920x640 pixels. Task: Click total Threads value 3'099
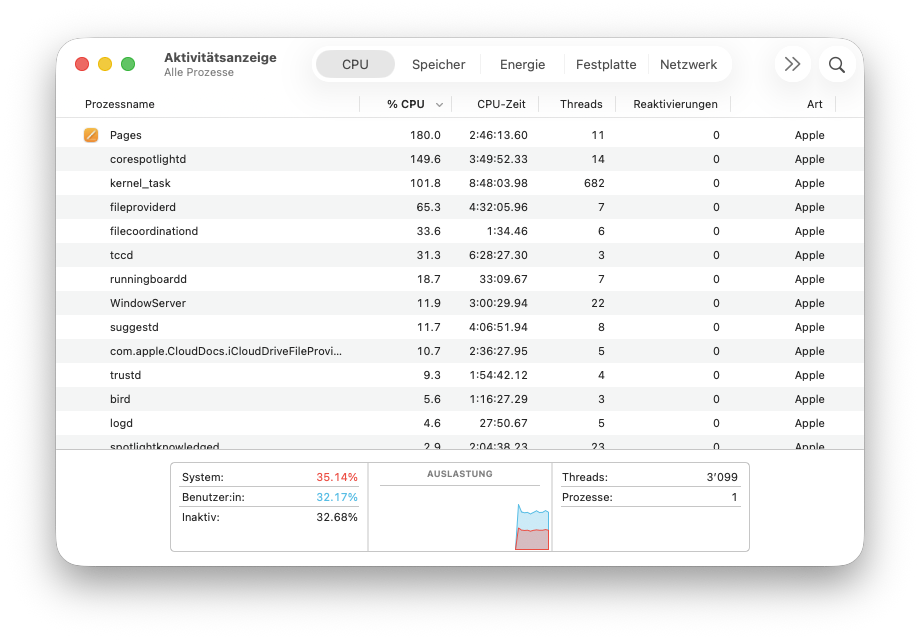(x=722, y=478)
